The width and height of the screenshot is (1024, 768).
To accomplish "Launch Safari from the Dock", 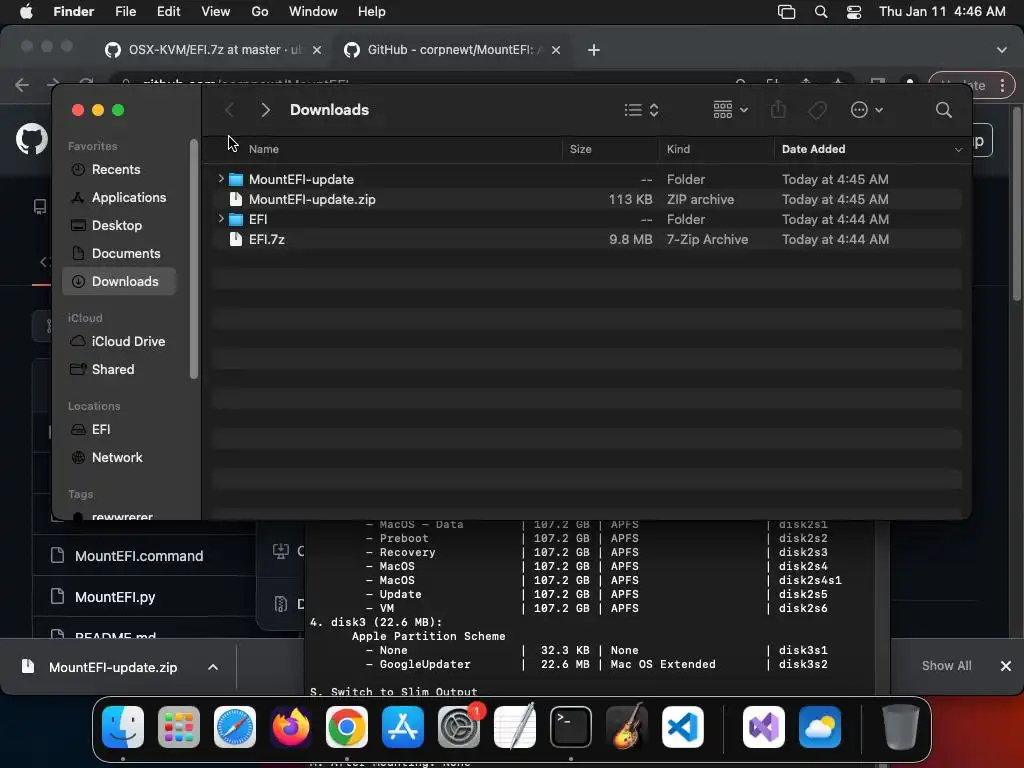I will point(234,727).
